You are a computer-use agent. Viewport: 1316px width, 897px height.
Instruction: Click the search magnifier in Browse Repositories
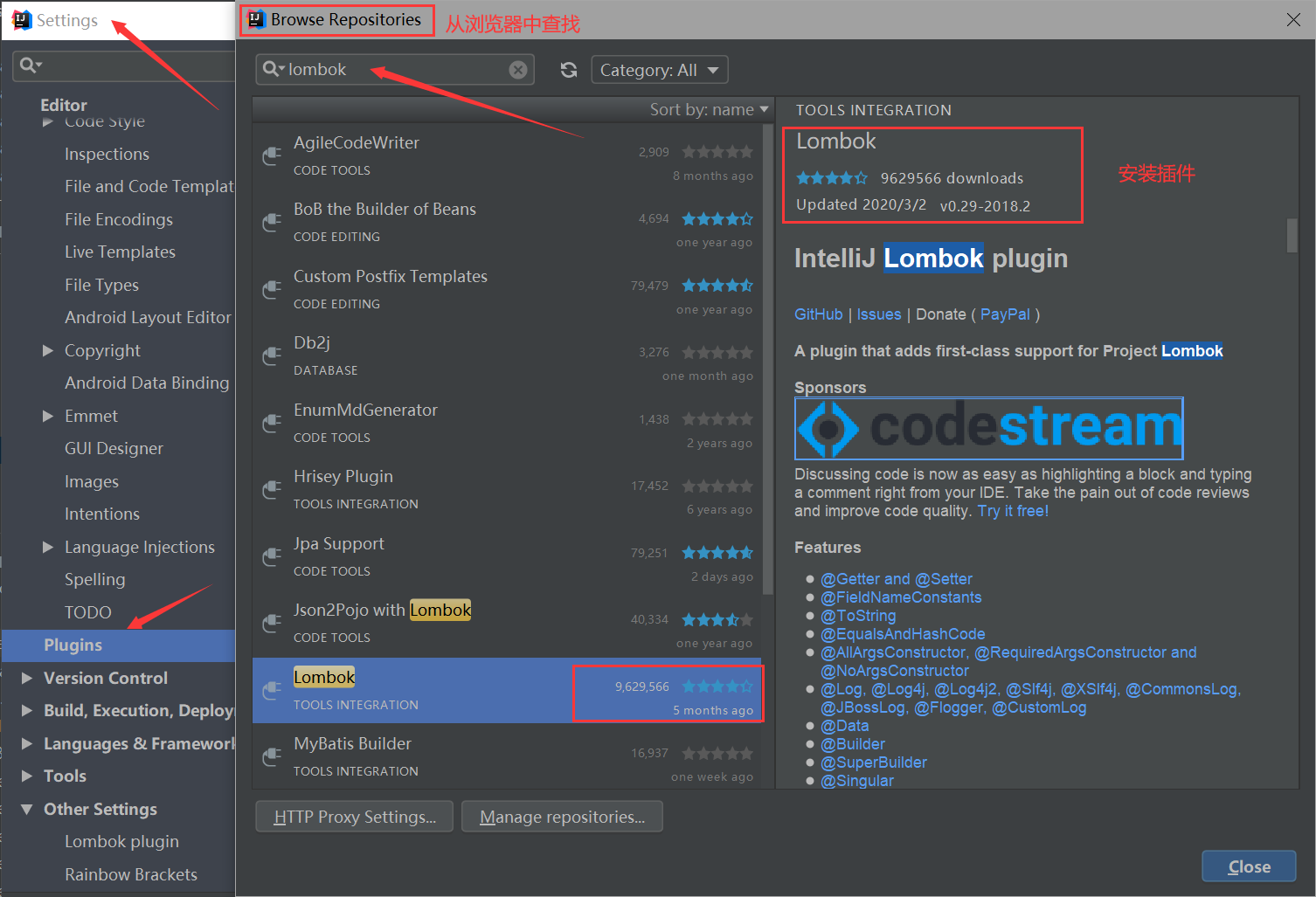274,69
